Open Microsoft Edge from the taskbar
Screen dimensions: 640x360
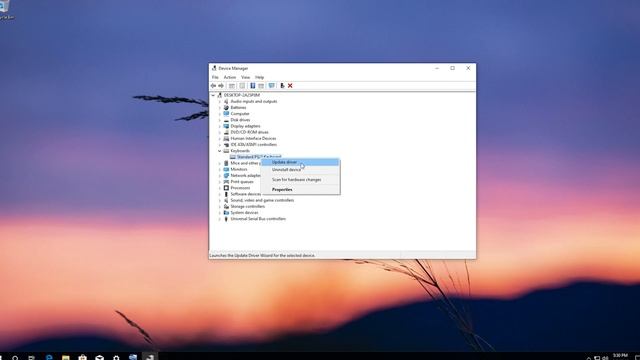point(49,358)
